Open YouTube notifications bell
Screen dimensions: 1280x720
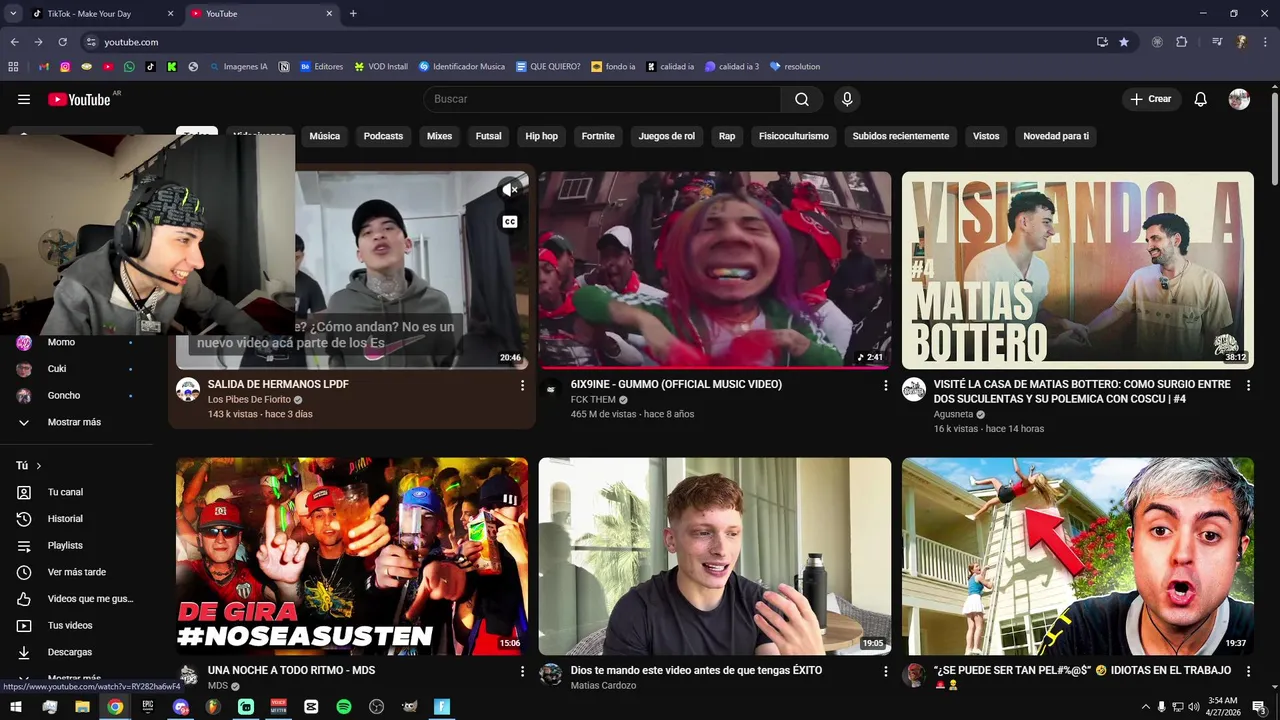pyautogui.click(x=1201, y=99)
